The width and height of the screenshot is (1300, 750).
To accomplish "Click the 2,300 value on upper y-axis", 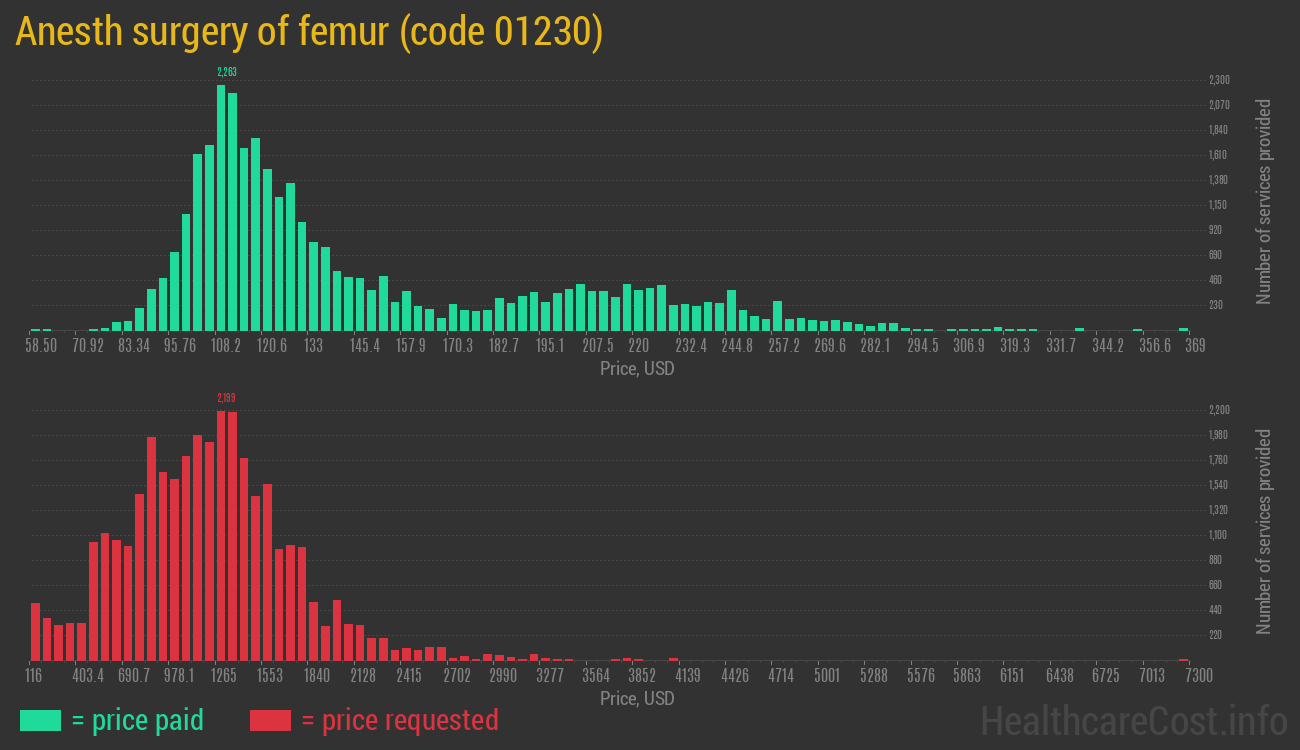I will 1219,80.
